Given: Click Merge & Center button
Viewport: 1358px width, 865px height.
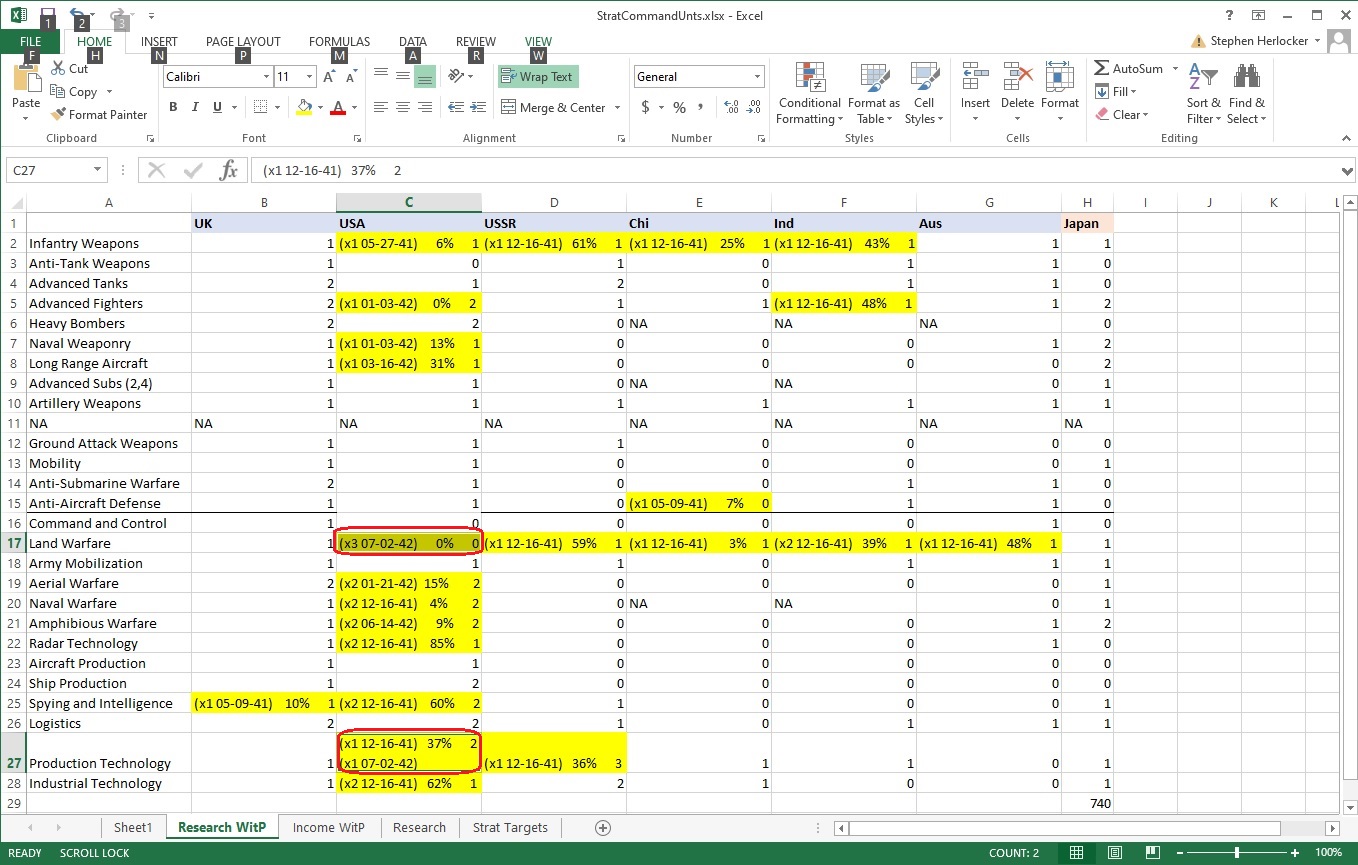Looking at the screenshot, I should [x=553, y=108].
